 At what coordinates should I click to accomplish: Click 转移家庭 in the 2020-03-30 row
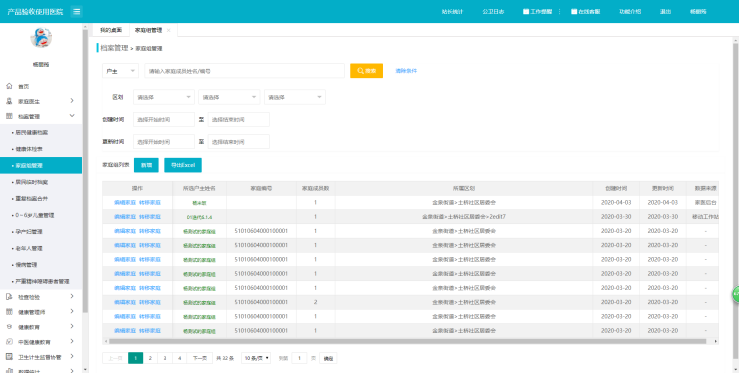click(150, 217)
